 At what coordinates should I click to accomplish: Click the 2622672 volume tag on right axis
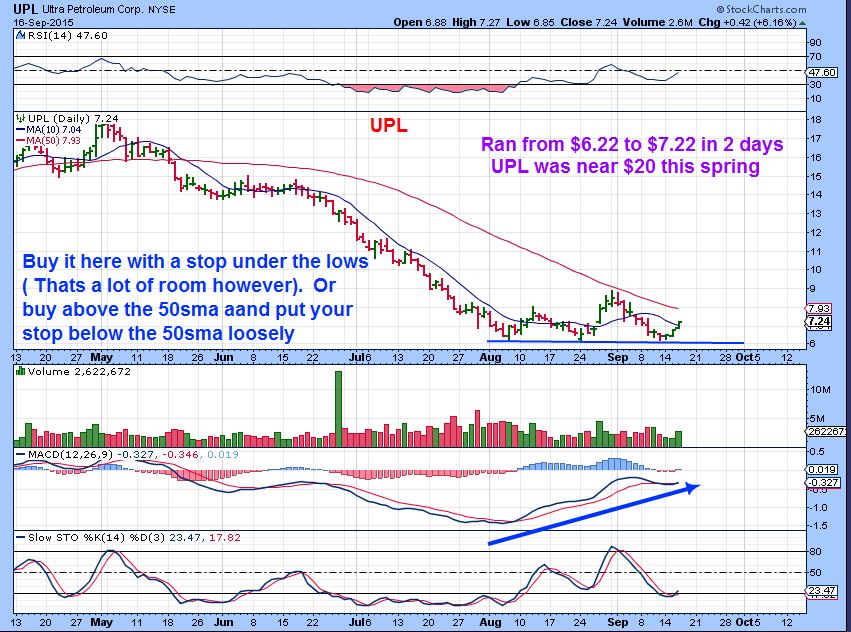click(x=827, y=431)
